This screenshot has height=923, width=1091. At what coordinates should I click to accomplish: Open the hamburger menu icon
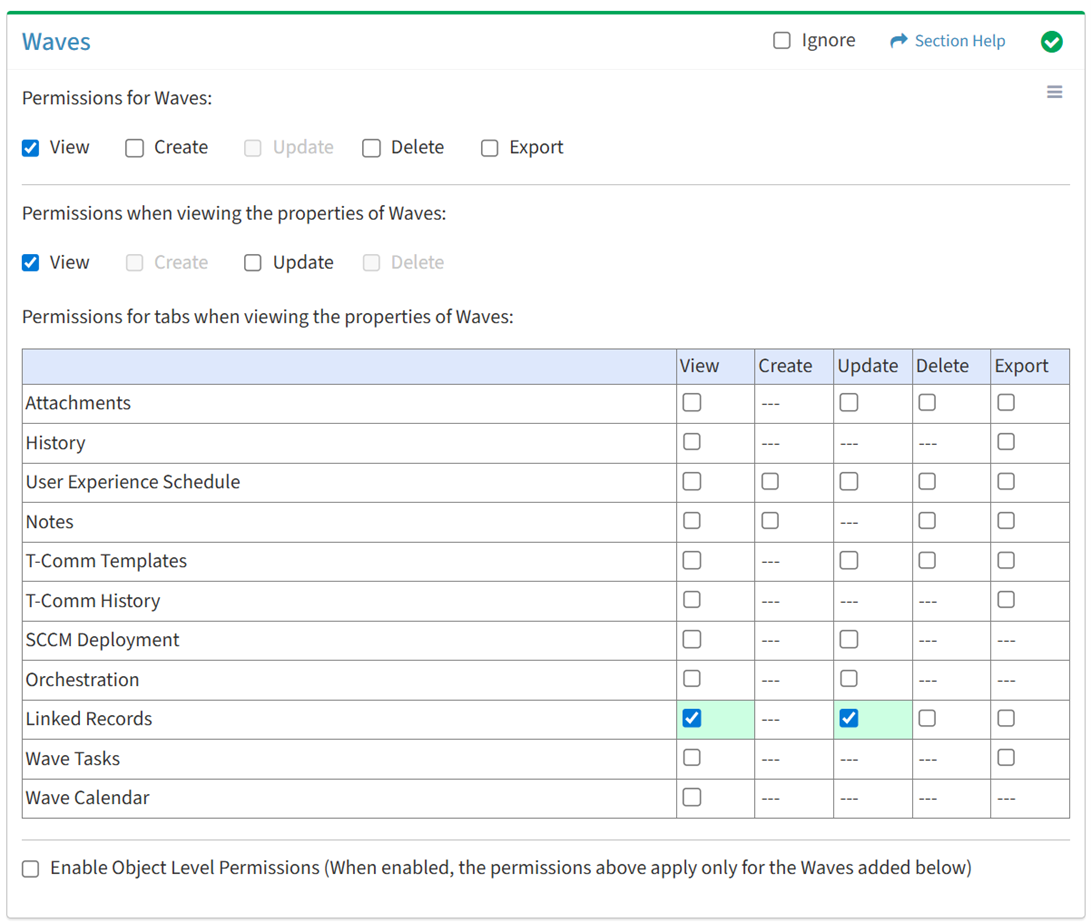click(x=1054, y=92)
